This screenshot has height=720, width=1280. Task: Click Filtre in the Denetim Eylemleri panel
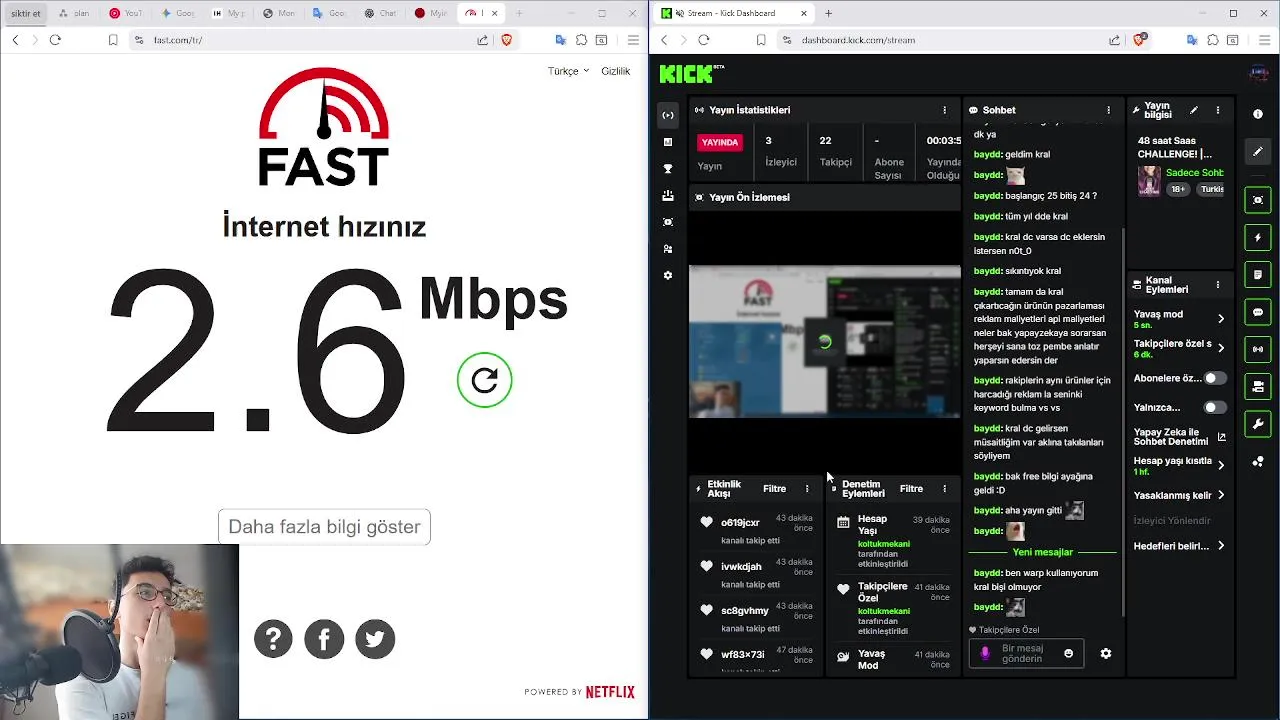911,489
